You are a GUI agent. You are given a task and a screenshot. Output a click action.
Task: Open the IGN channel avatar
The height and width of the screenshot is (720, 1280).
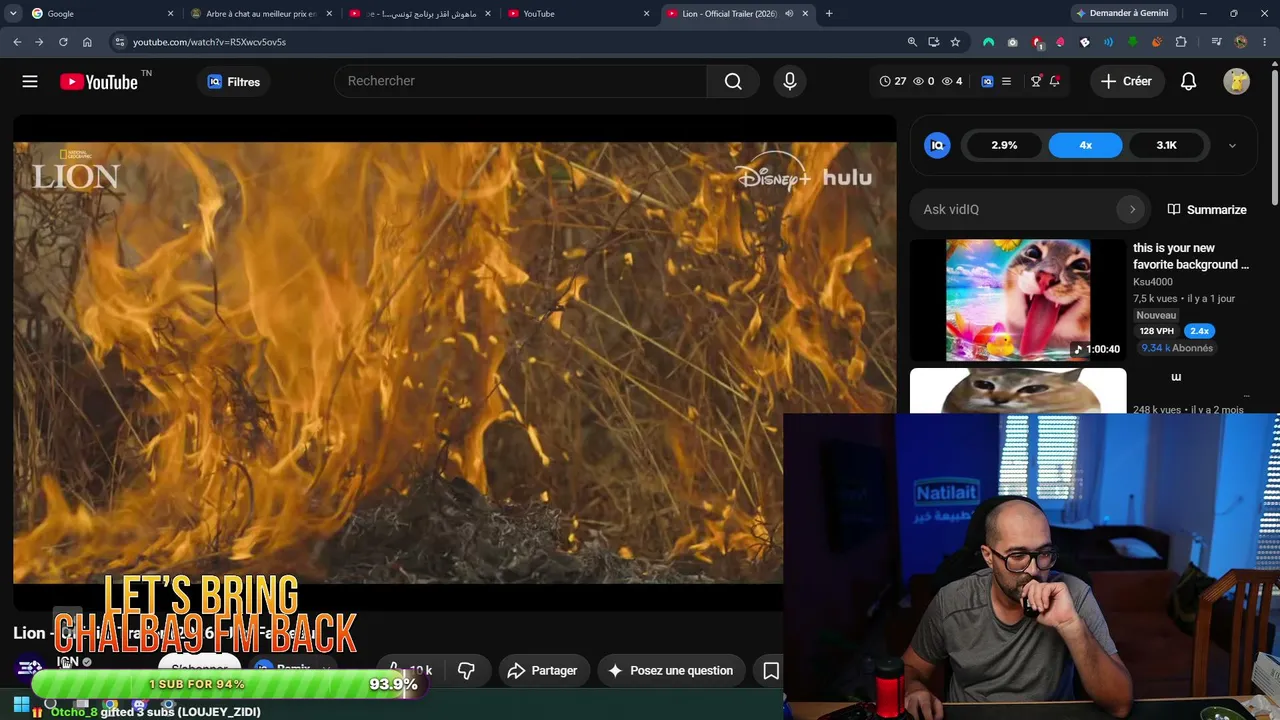(30, 667)
